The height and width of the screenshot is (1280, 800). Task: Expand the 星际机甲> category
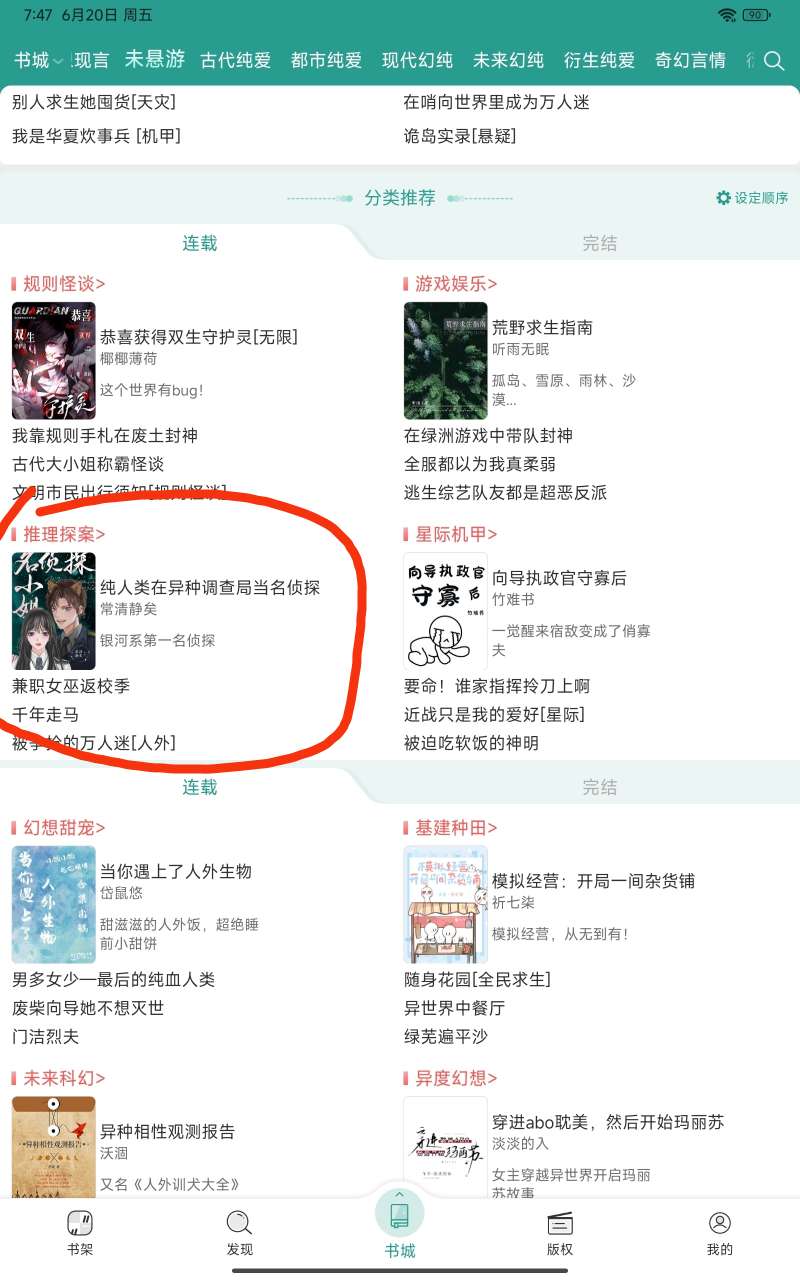[450, 534]
